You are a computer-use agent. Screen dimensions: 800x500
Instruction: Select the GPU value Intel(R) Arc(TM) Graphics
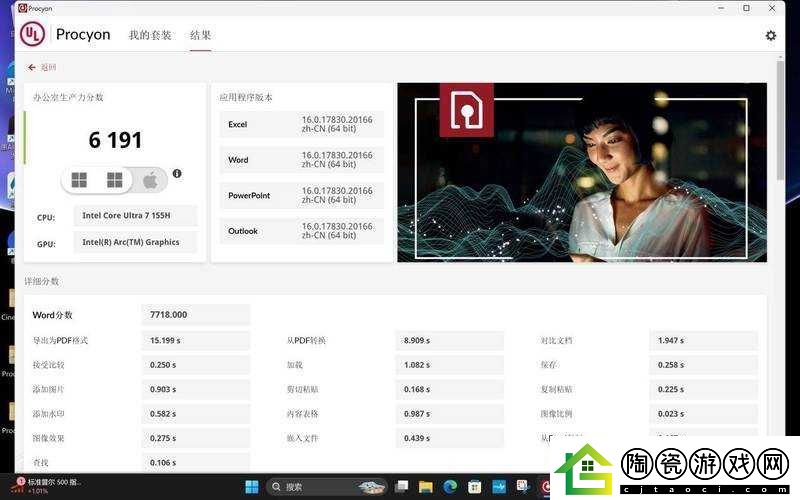(135, 242)
